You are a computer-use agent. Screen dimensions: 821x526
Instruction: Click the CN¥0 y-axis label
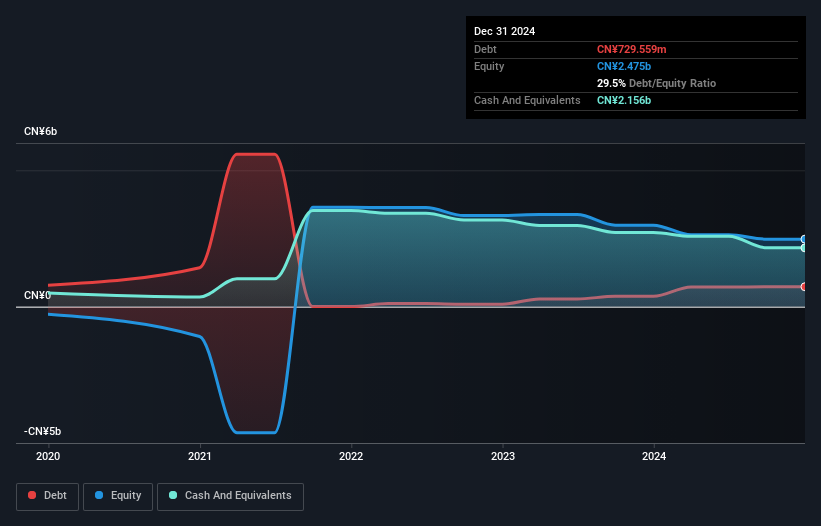37,295
